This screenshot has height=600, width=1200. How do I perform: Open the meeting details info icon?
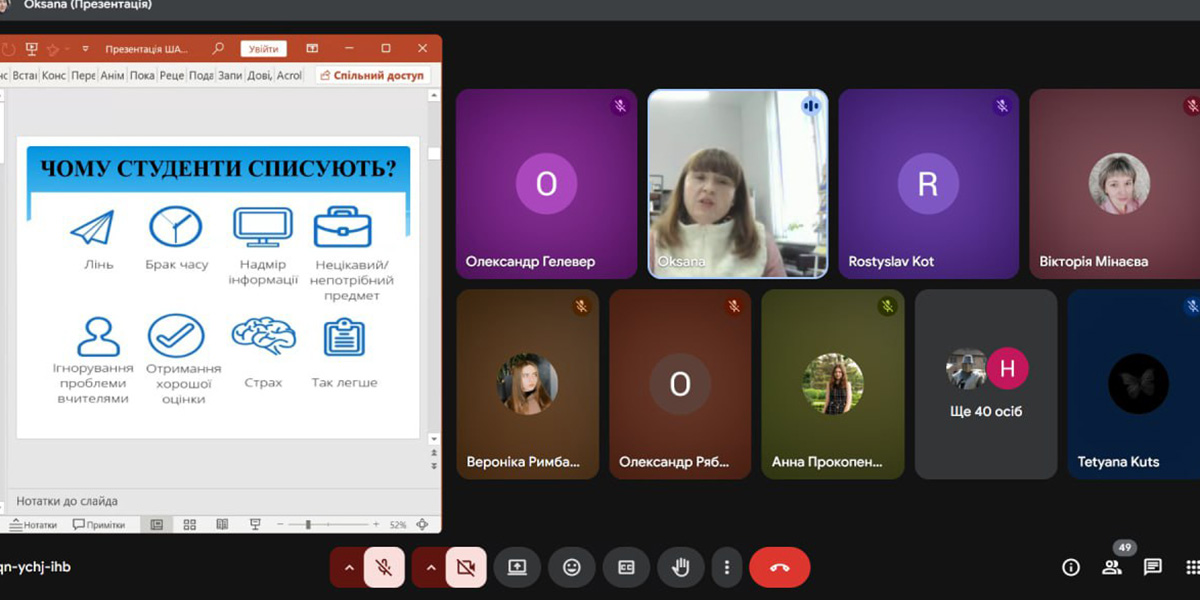(x=1071, y=567)
